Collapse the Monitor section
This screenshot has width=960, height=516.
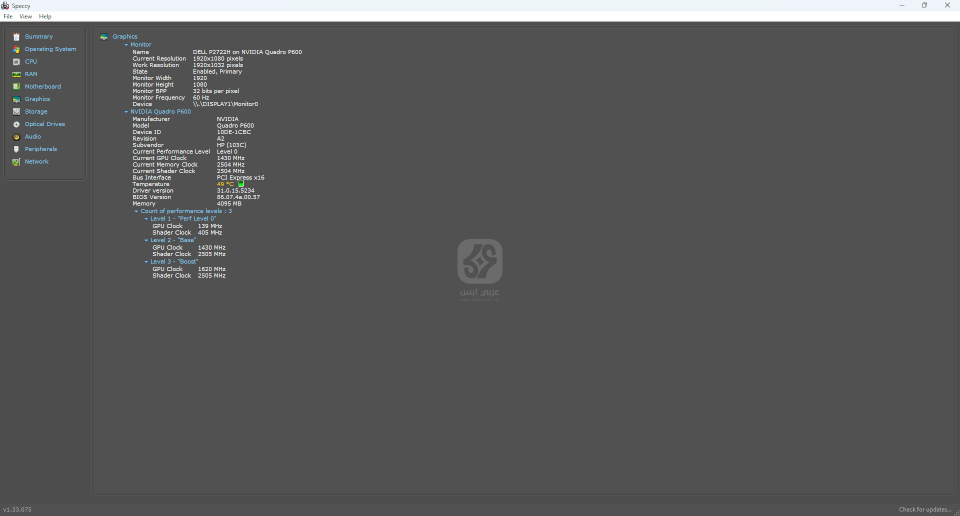(126, 45)
